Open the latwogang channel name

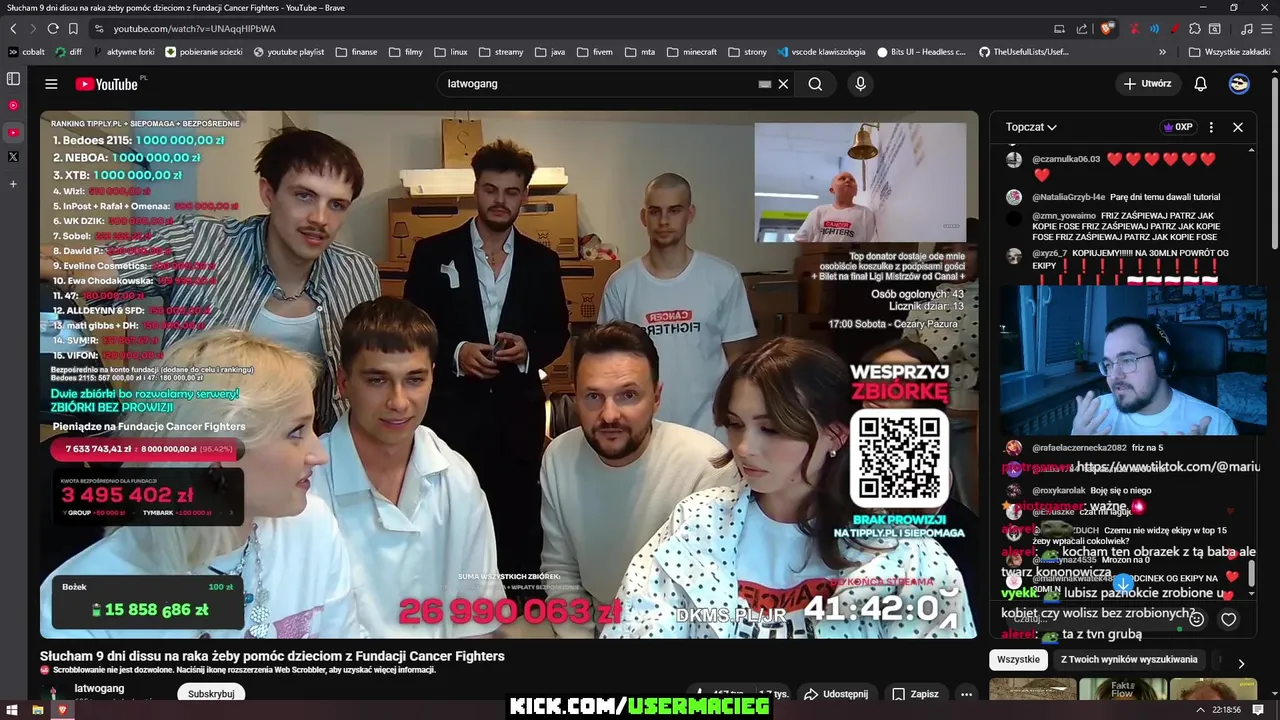100,688
